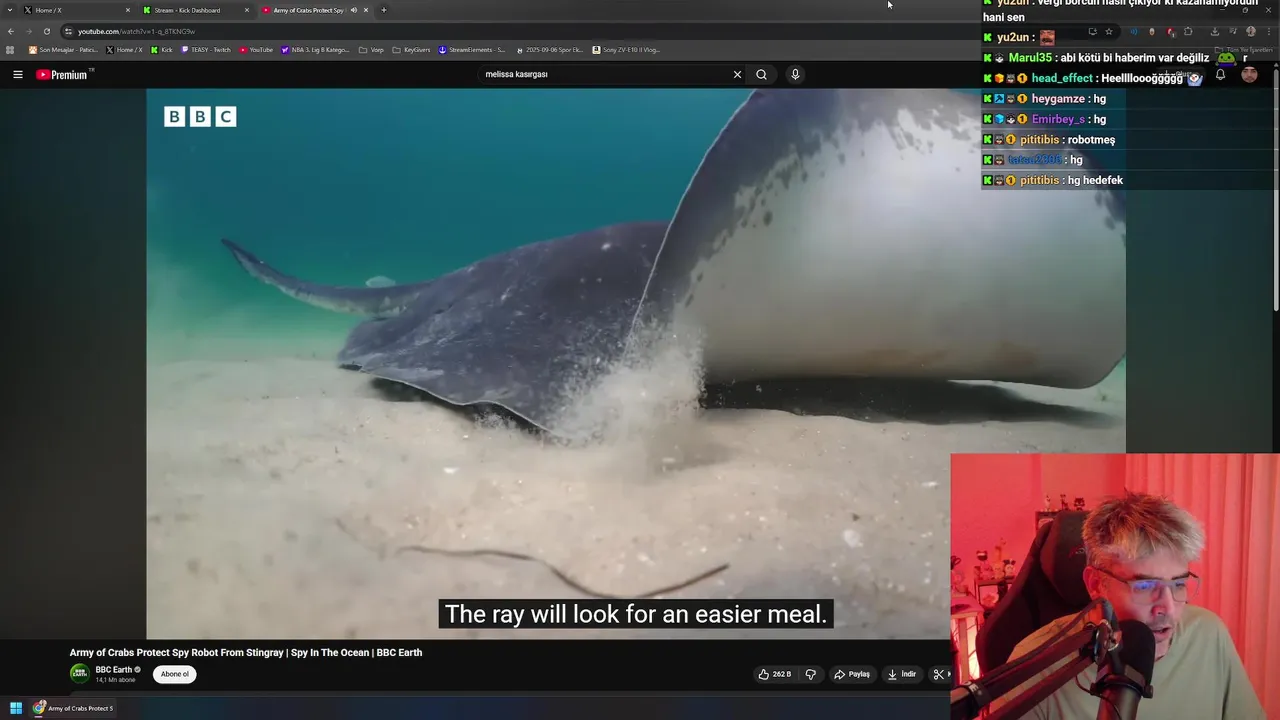Like the video showing 262 B
Image resolution: width=1280 pixels, height=720 pixels.
click(774, 674)
